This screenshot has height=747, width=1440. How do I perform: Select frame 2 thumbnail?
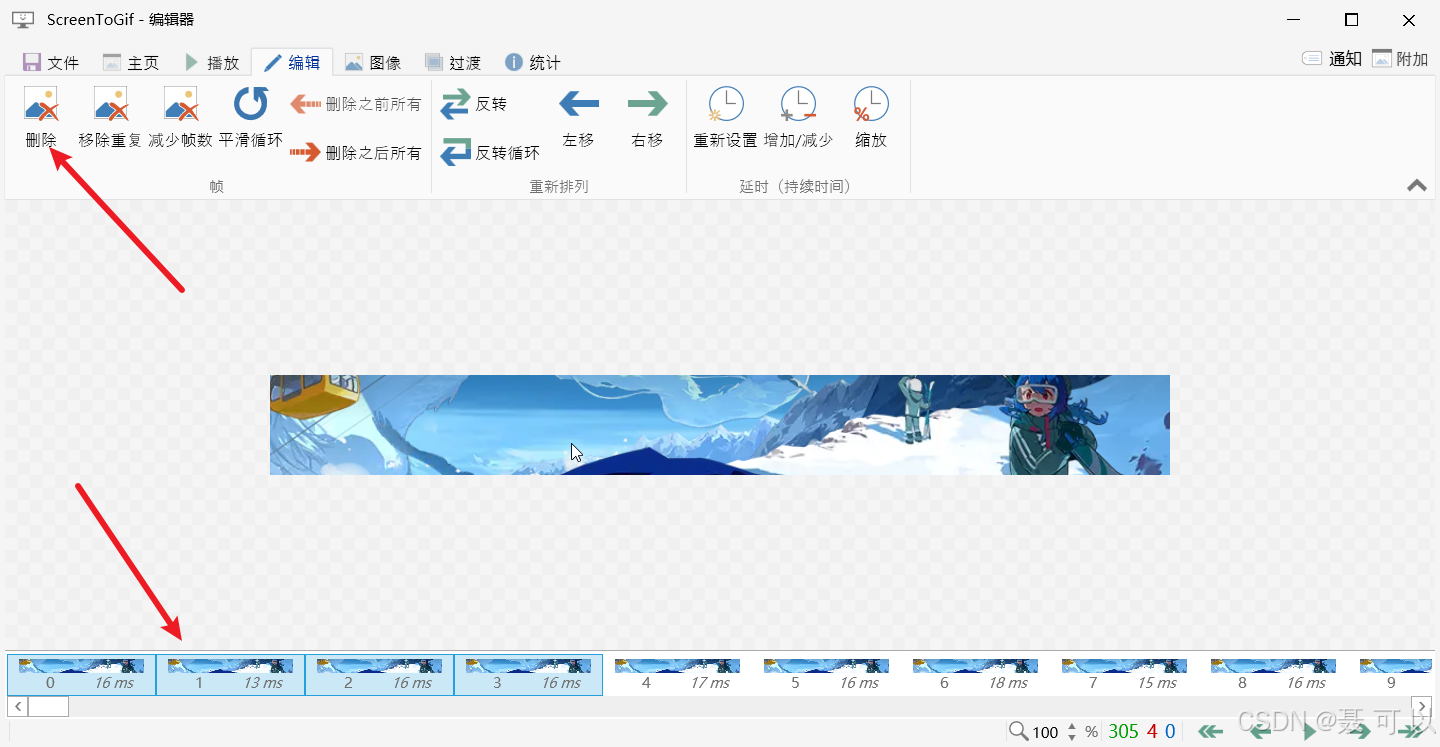tap(379, 674)
